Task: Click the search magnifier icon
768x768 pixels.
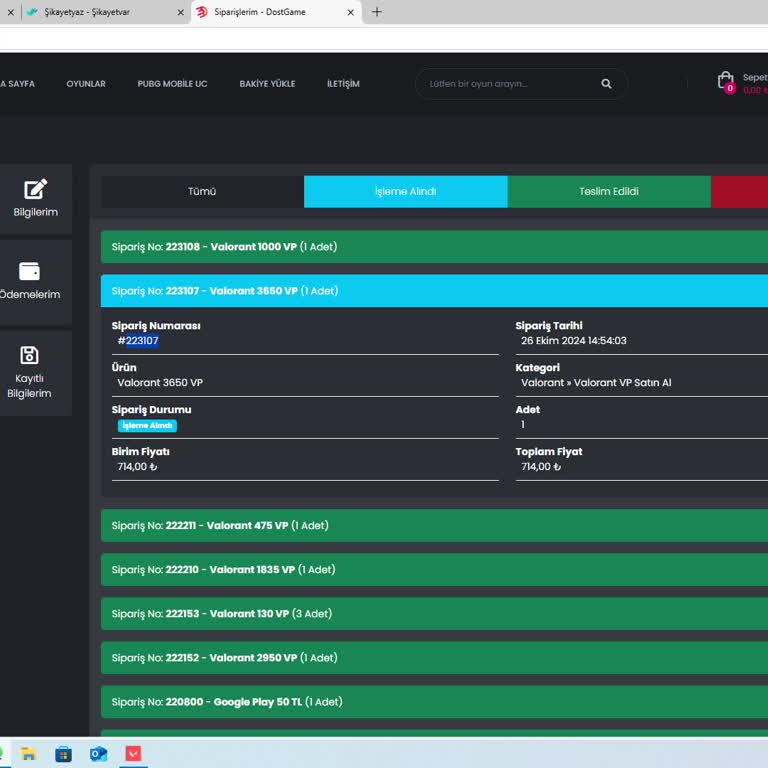Action: [606, 84]
